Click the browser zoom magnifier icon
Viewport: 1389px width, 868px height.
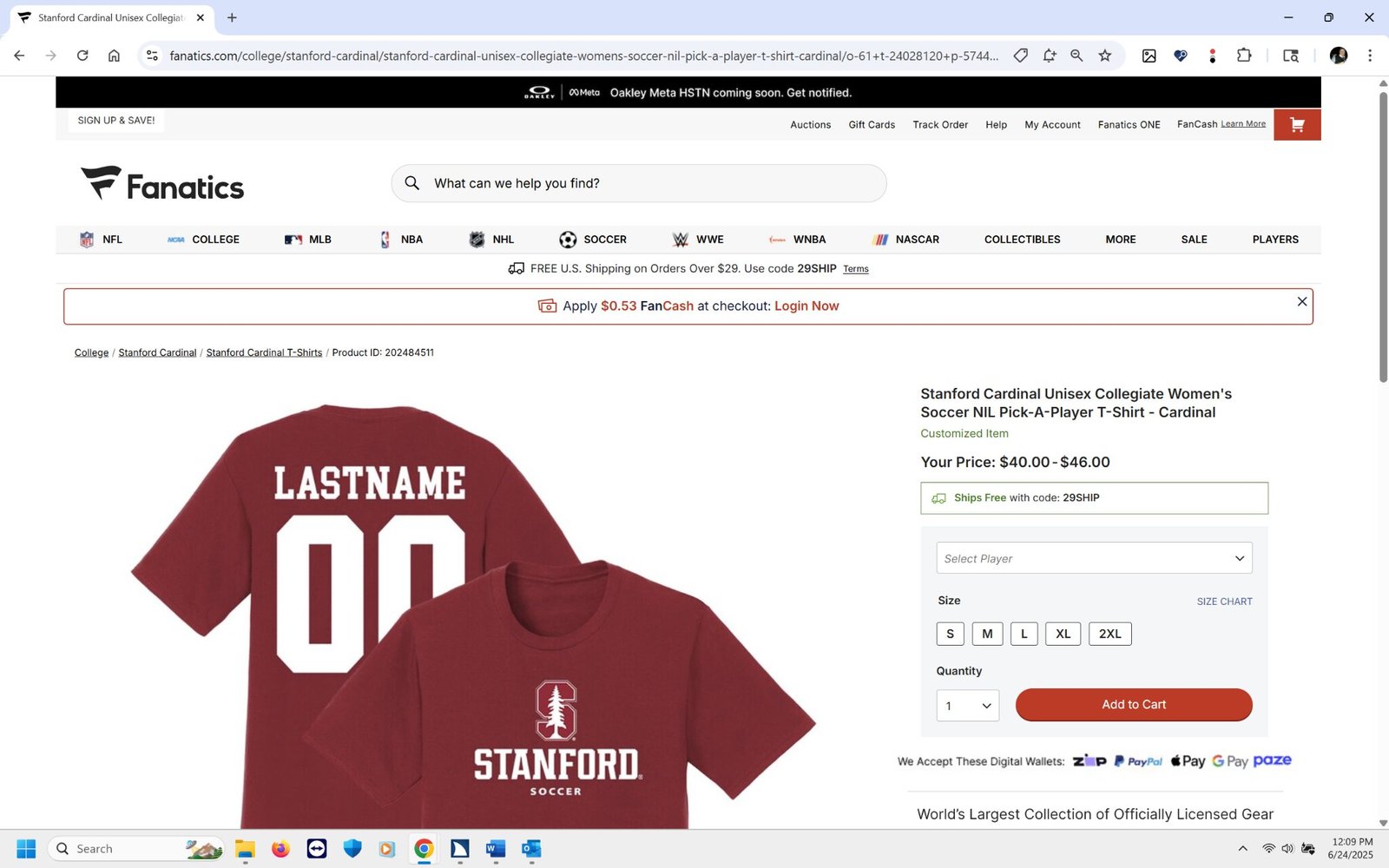click(x=1076, y=56)
